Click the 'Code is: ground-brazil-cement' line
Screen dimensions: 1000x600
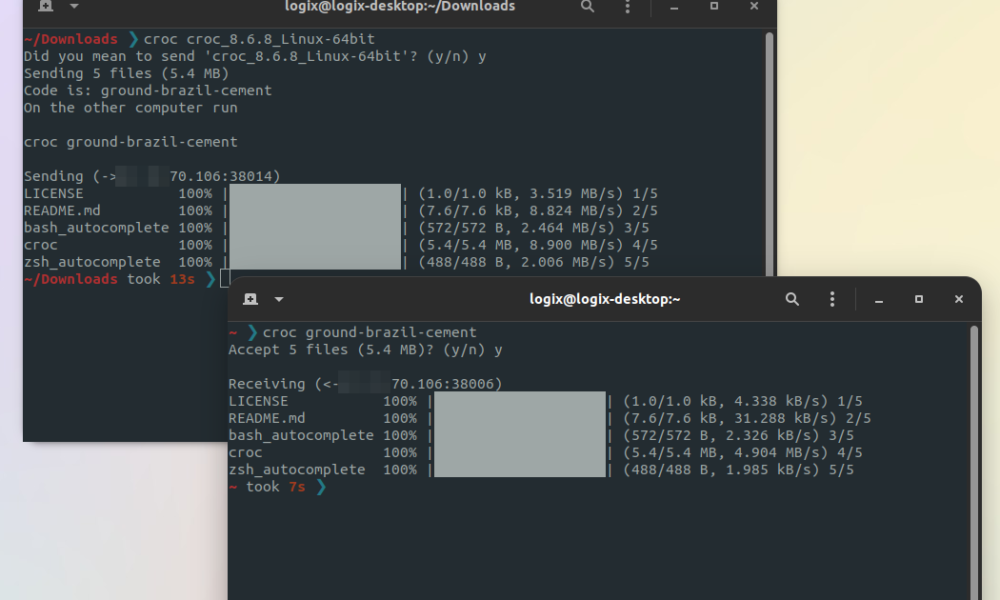pos(148,91)
